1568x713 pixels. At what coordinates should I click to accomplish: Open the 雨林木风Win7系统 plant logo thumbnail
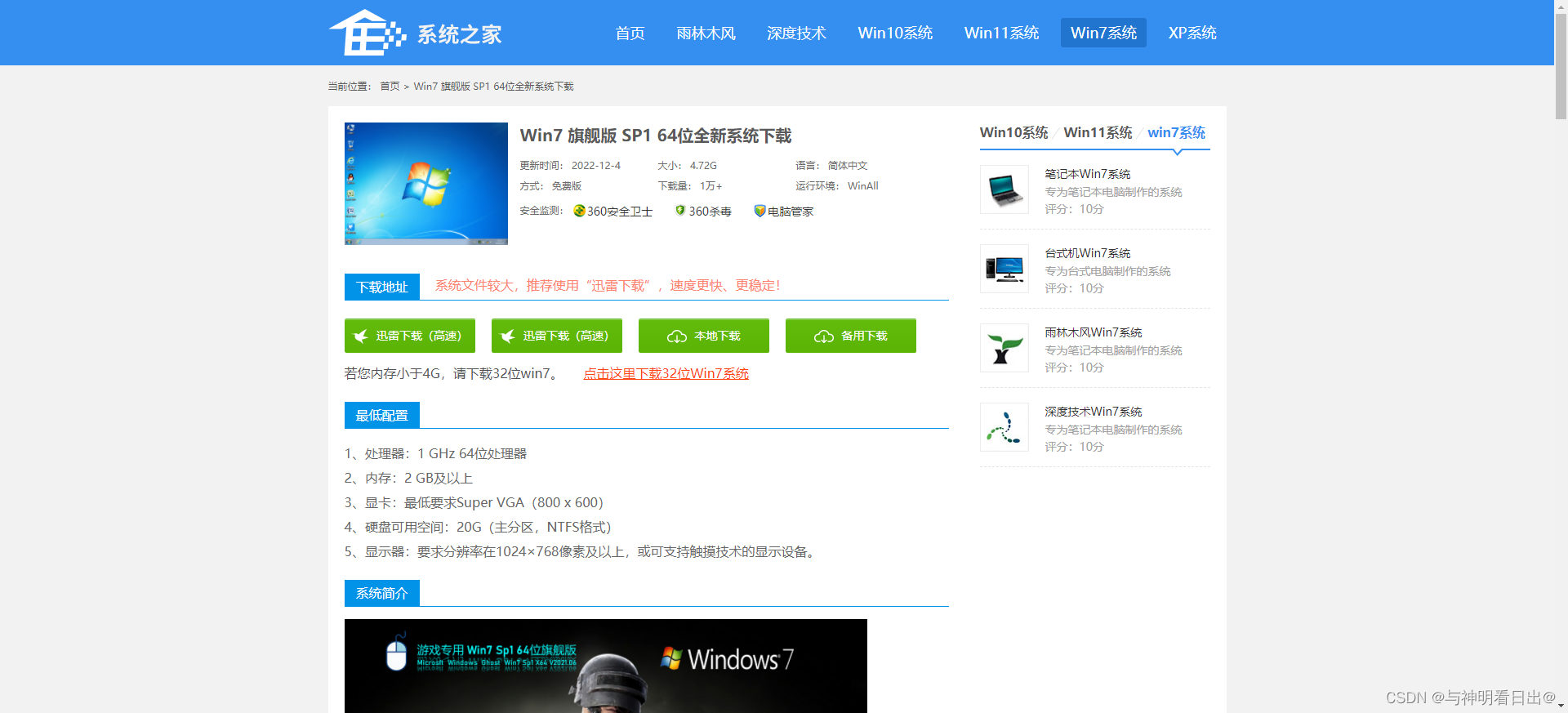1004,348
